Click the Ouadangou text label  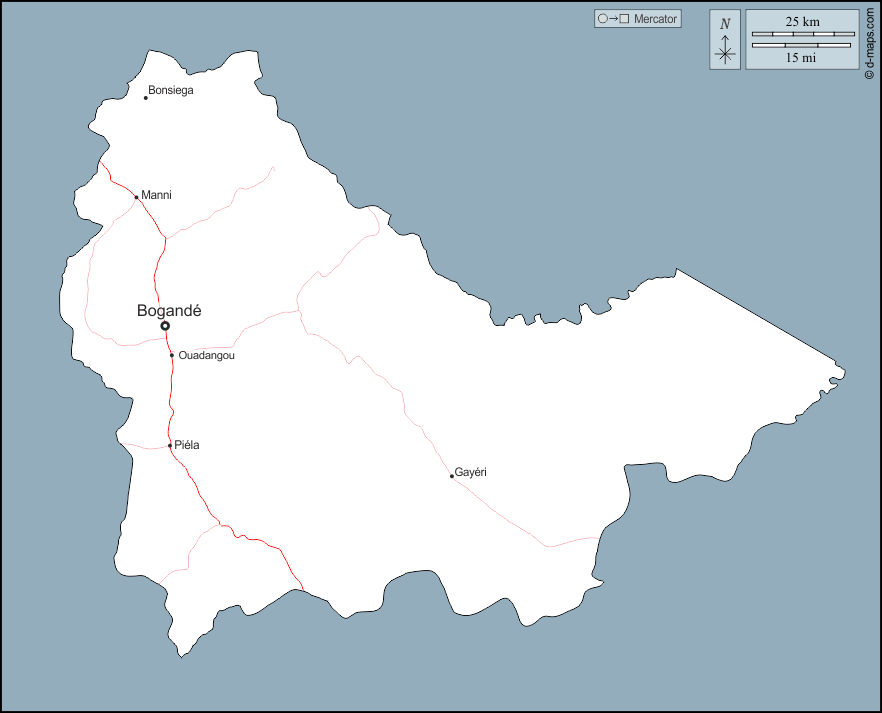pos(206,355)
